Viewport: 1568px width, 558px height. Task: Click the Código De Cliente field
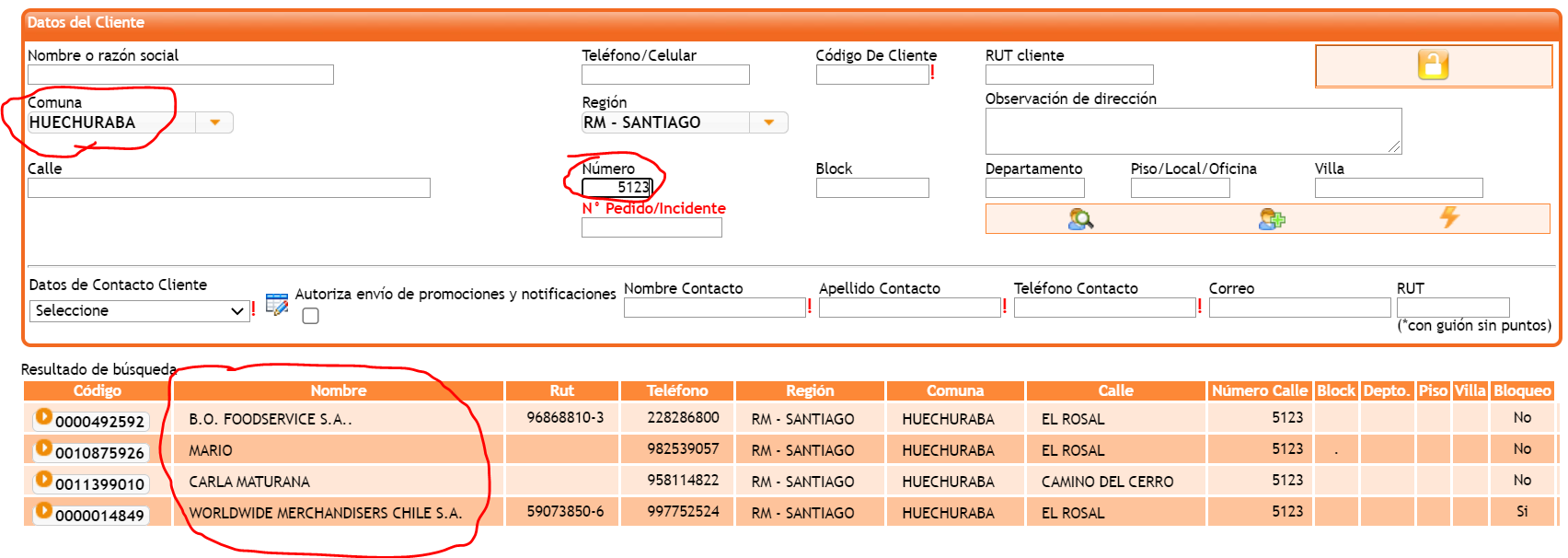click(x=872, y=75)
